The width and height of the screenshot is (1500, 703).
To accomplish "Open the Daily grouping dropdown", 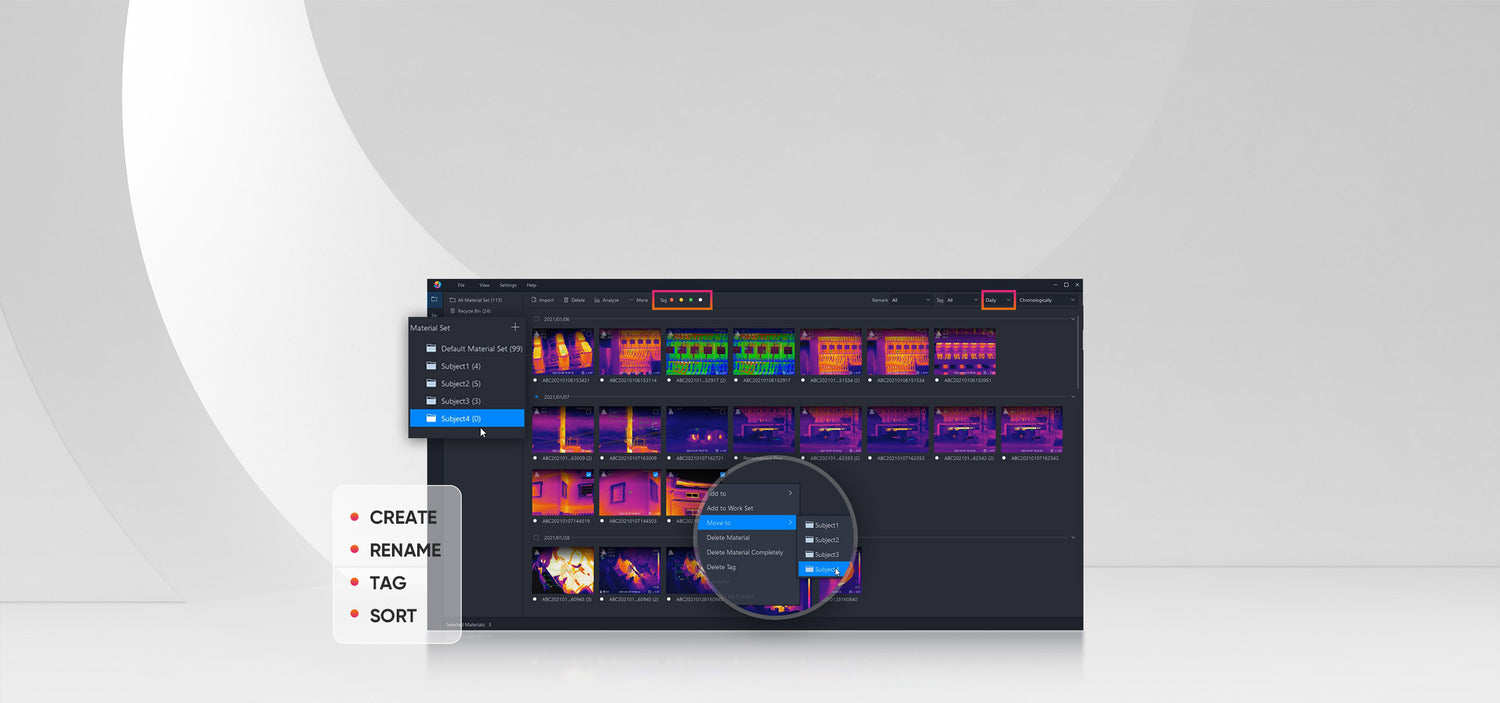I will [x=998, y=300].
